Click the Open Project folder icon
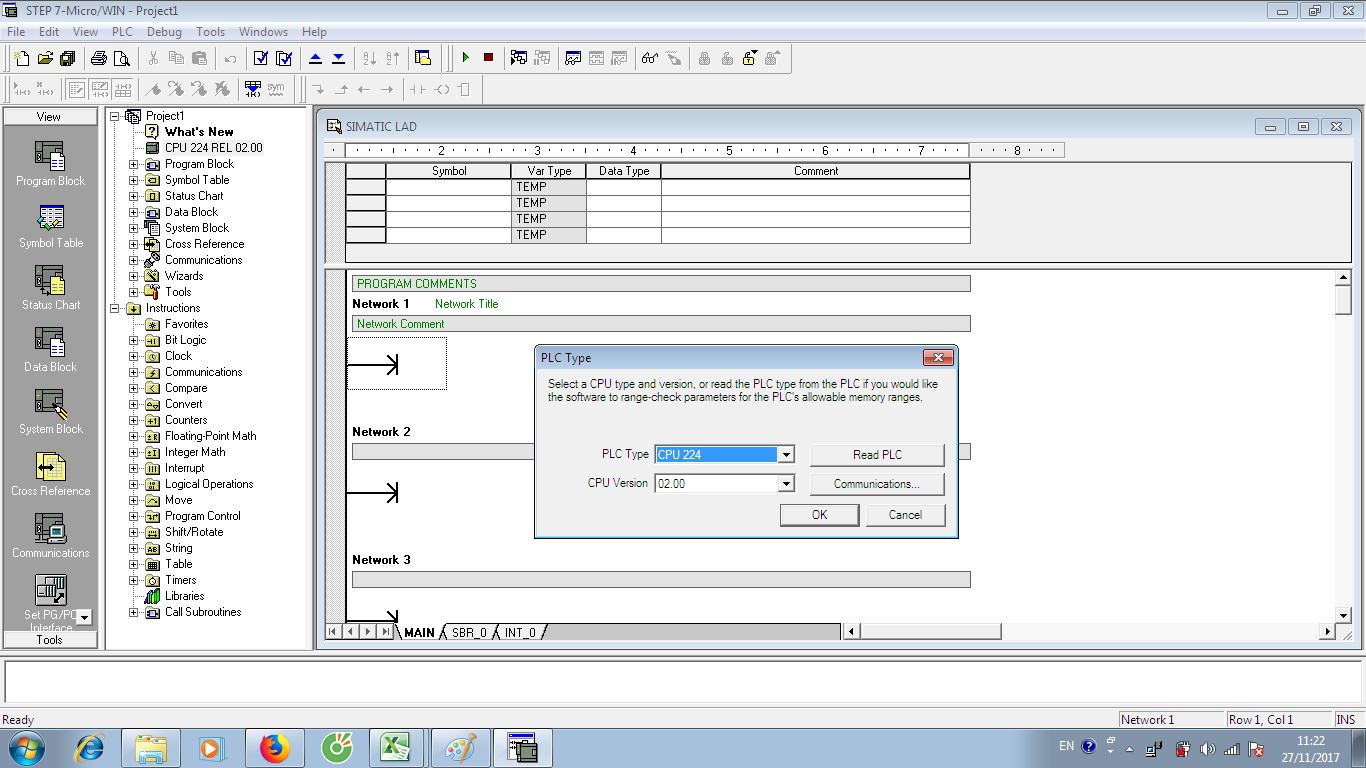 click(x=45, y=58)
